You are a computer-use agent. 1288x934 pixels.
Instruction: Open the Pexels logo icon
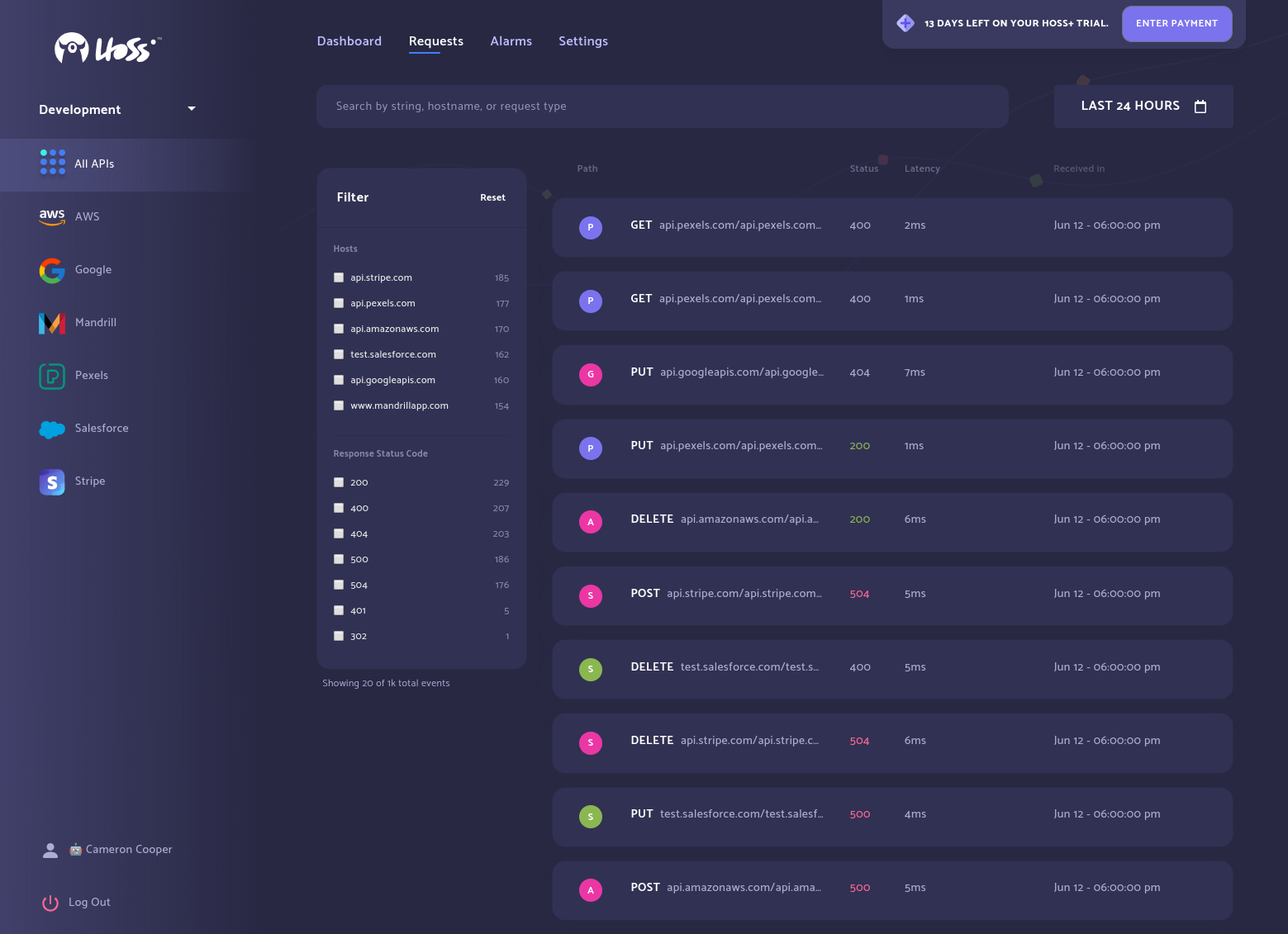tap(52, 376)
